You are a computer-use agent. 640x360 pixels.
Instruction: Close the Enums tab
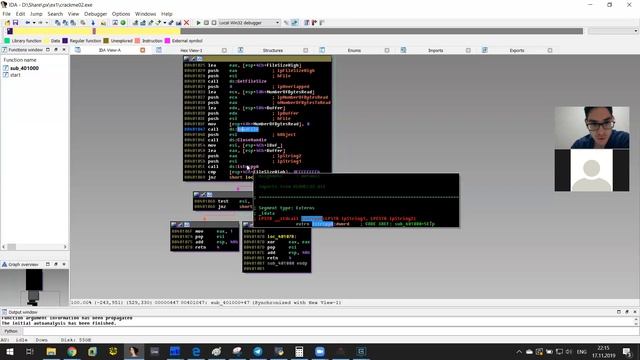pos(387,50)
